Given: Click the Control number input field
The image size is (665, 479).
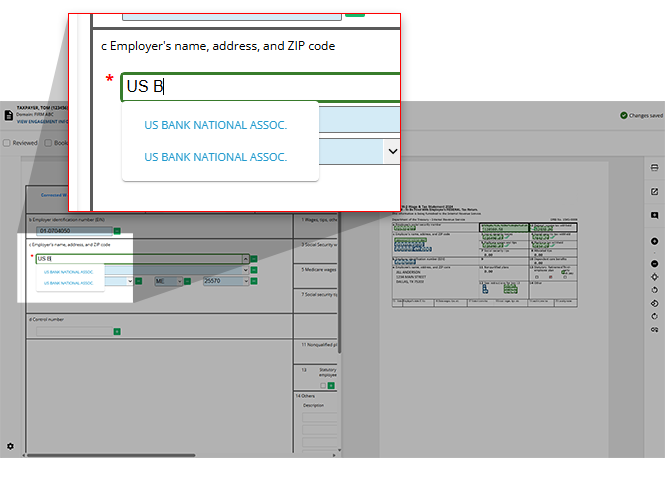Looking at the screenshot, I should click(x=74, y=331).
